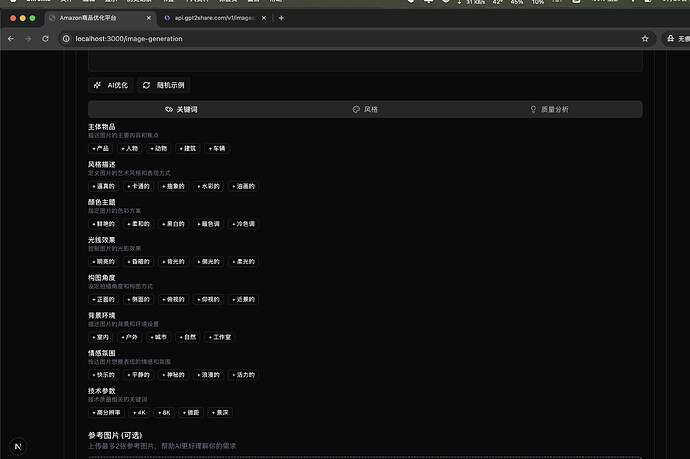
Task: Add the 建筑 keyword chip
Action: [x=187, y=148]
